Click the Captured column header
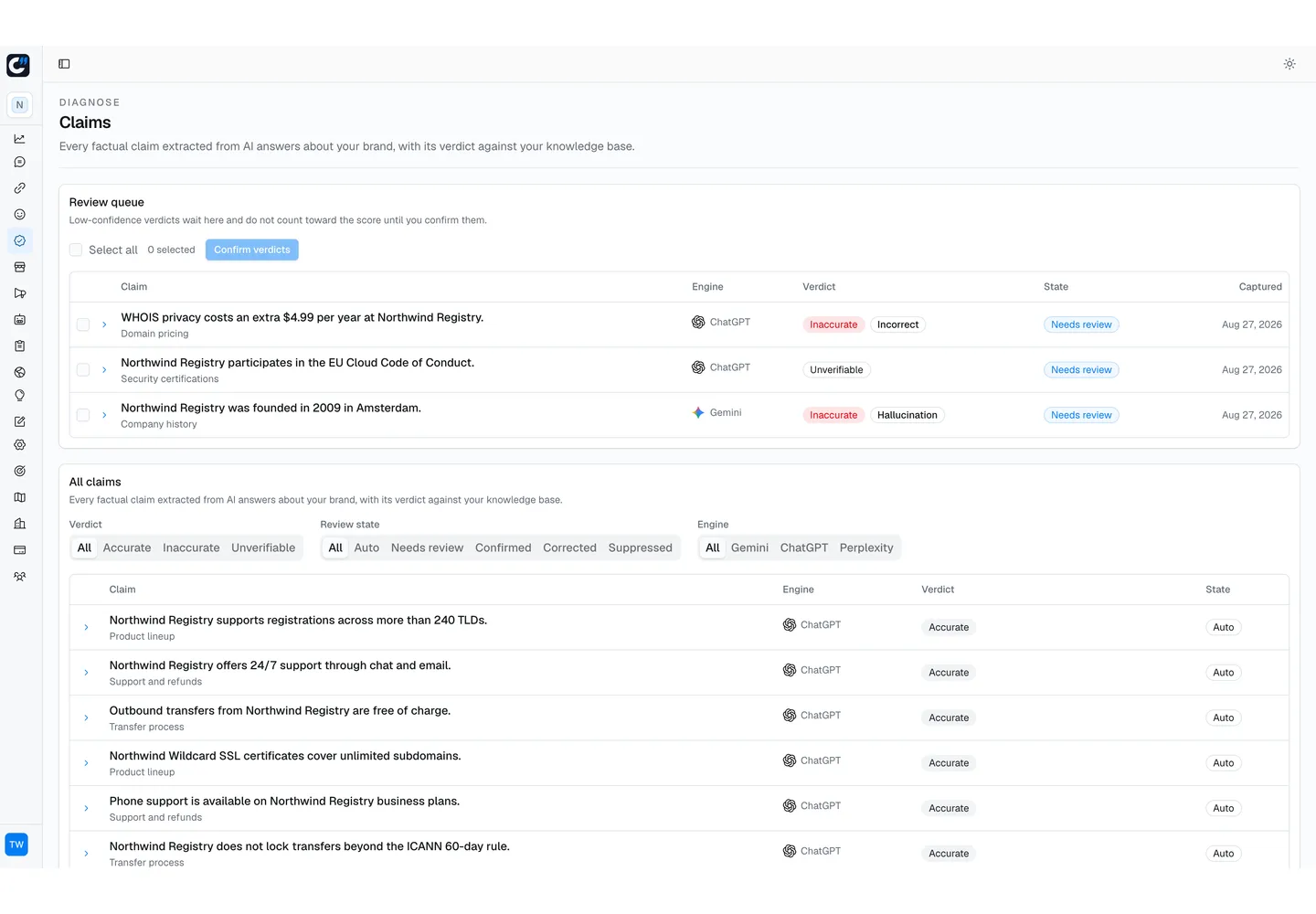Screen dimensions: 1316x914 1260,287
